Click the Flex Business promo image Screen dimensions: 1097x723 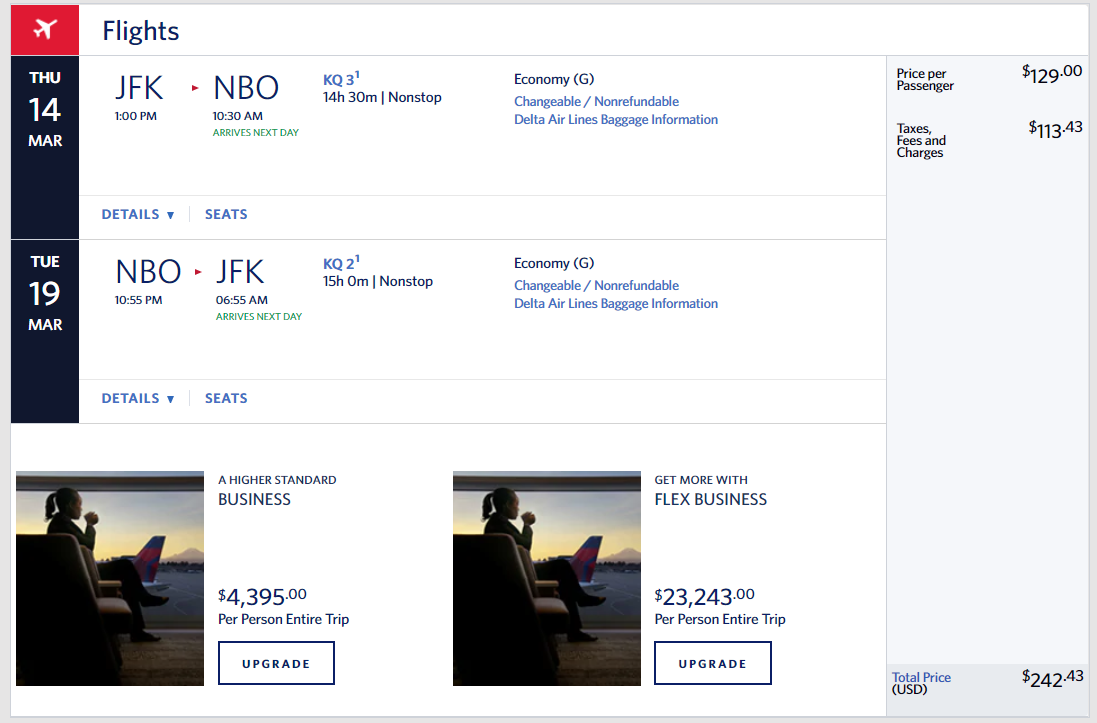(546, 578)
